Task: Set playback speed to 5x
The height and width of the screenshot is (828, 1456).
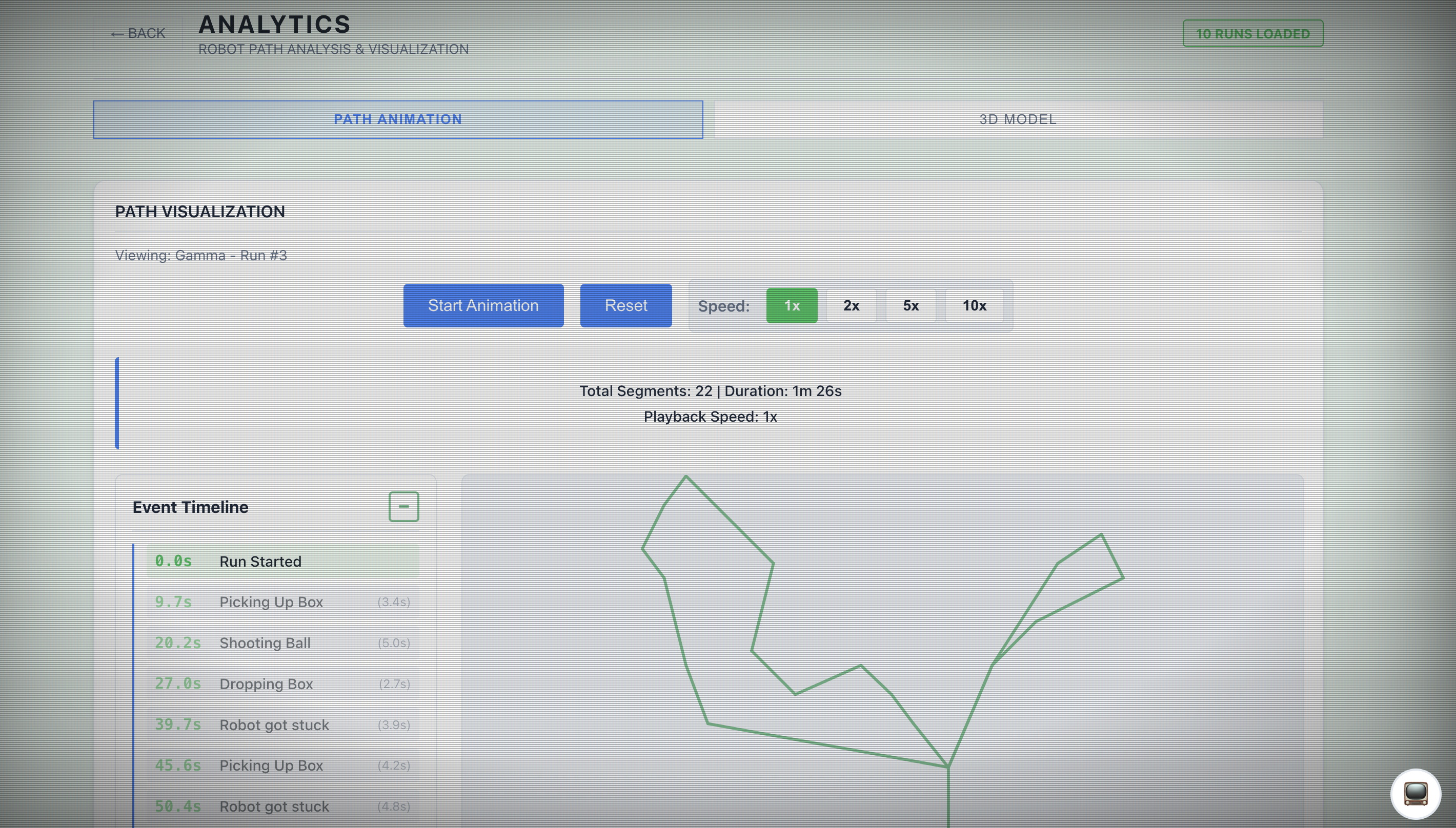Action: (911, 305)
